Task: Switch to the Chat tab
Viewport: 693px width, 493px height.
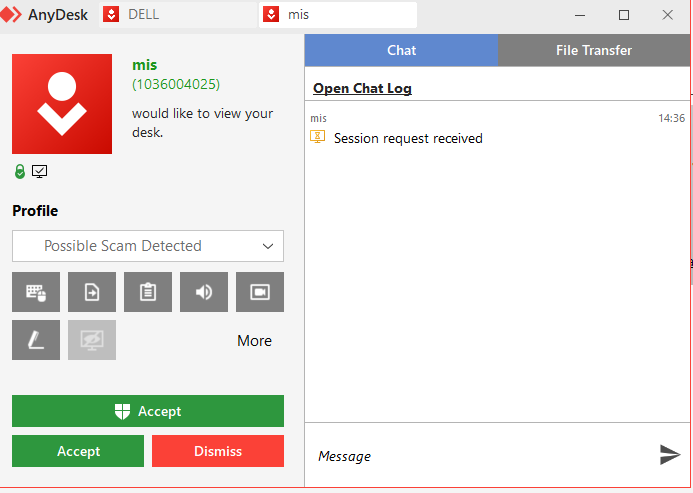Action: [x=401, y=50]
